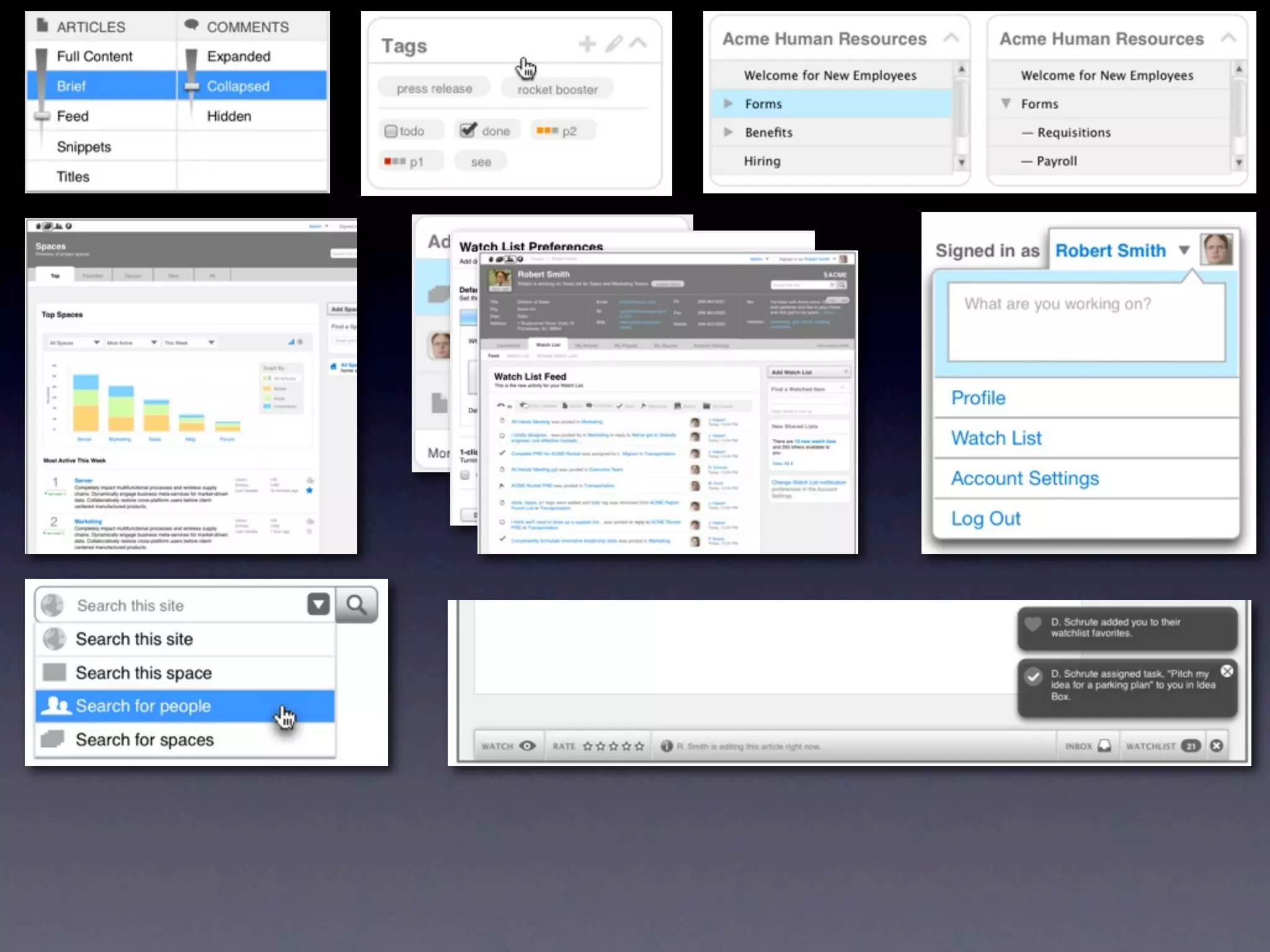Dismiss the assigned task notification
The width and height of the screenshot is (1270, 952).
[x=1227, y=671]
